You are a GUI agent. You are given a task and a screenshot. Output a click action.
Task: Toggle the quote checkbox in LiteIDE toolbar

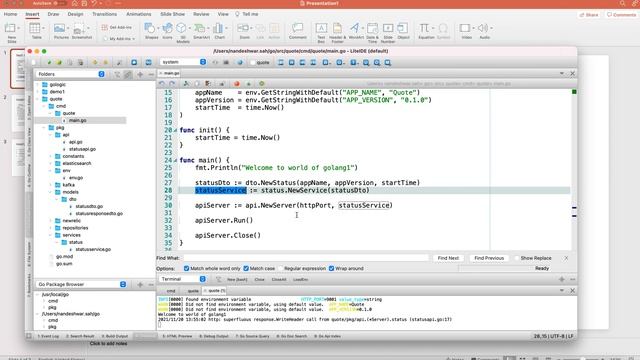click(253, 62)
